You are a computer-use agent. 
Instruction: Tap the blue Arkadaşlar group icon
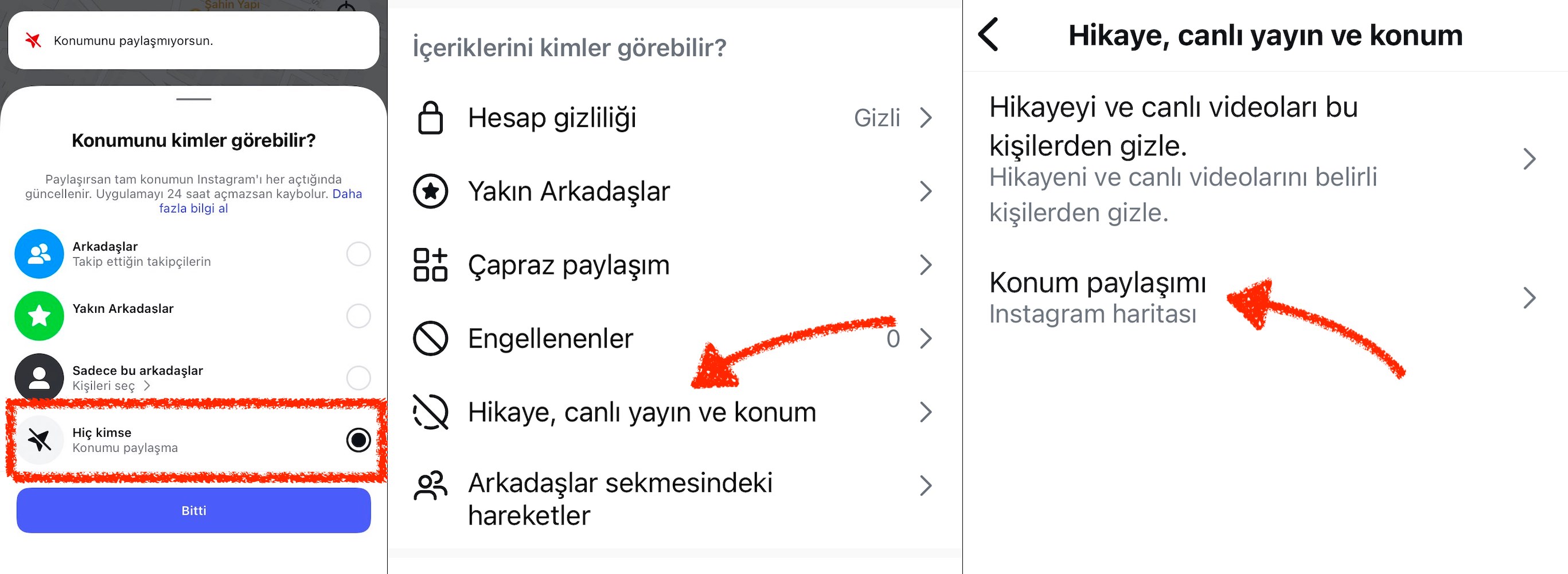point(39,254)
